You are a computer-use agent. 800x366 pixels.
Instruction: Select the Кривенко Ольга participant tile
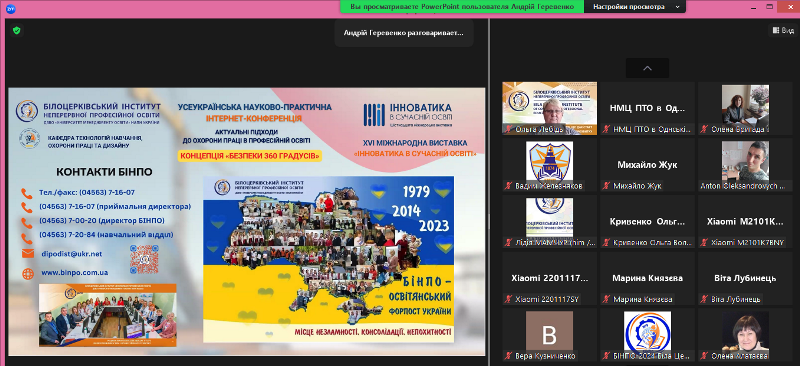[x=647, y=222]
